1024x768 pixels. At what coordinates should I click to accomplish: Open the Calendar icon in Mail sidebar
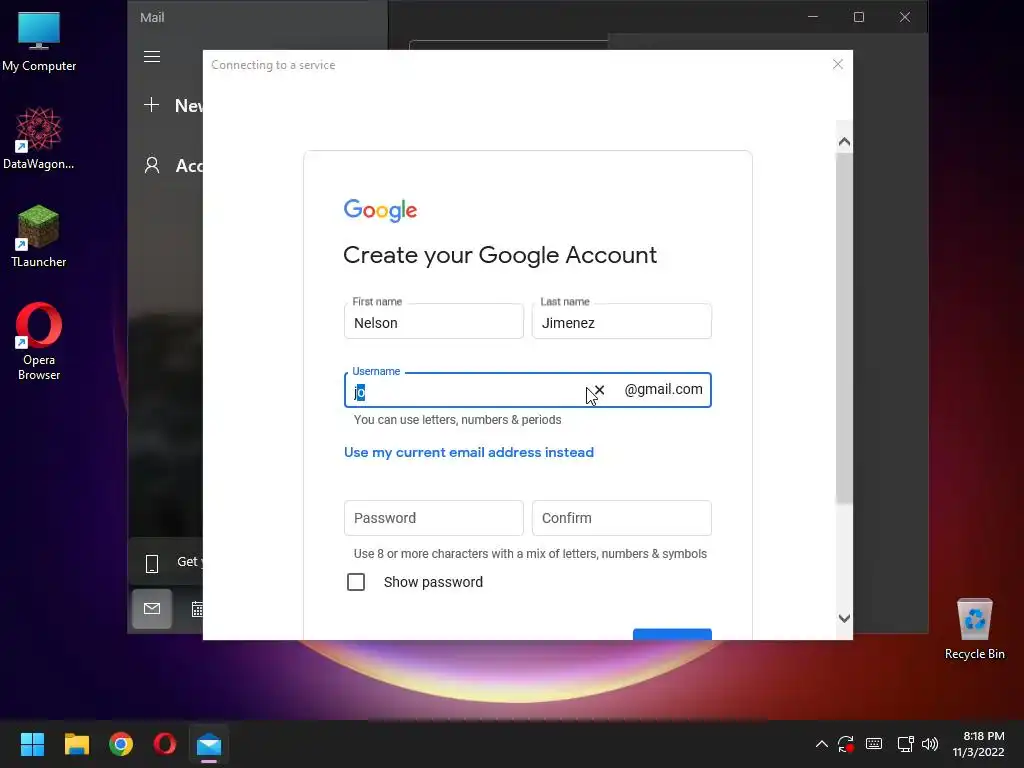197,609
